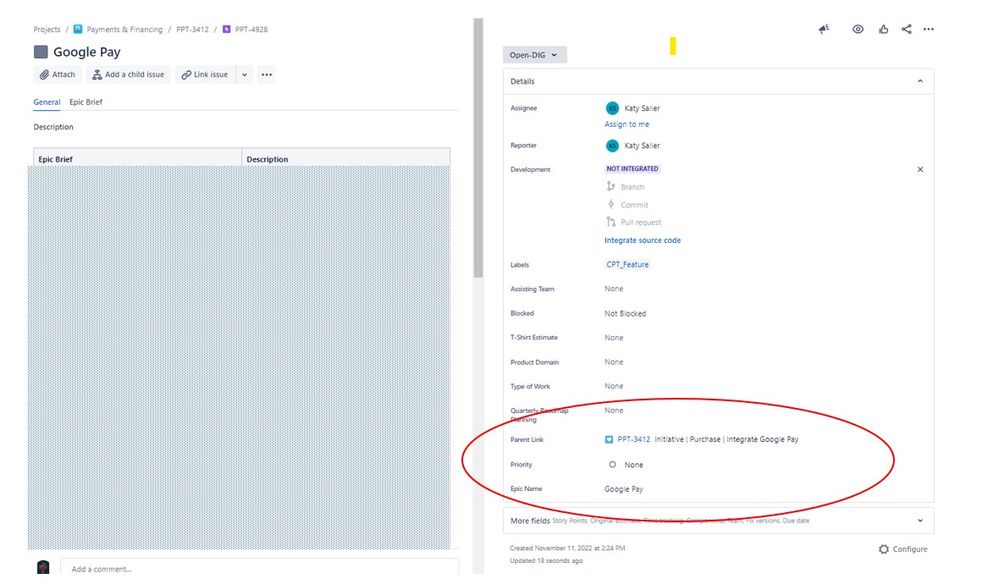Switch to the Epic Brief tab
This screenshot has width=999, height=584.
[x=86, y=102]
